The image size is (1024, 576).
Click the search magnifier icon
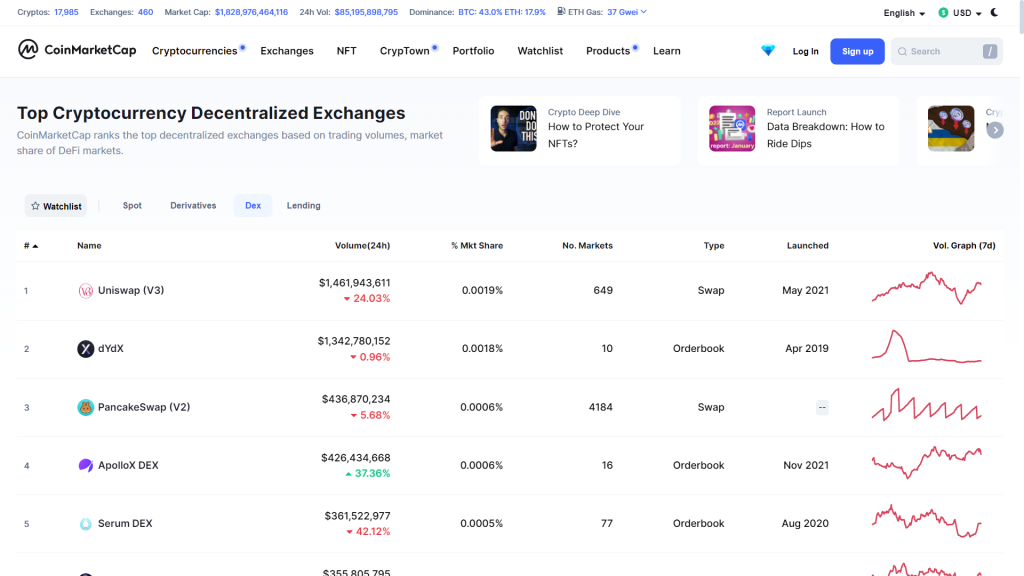pos(903,52)
